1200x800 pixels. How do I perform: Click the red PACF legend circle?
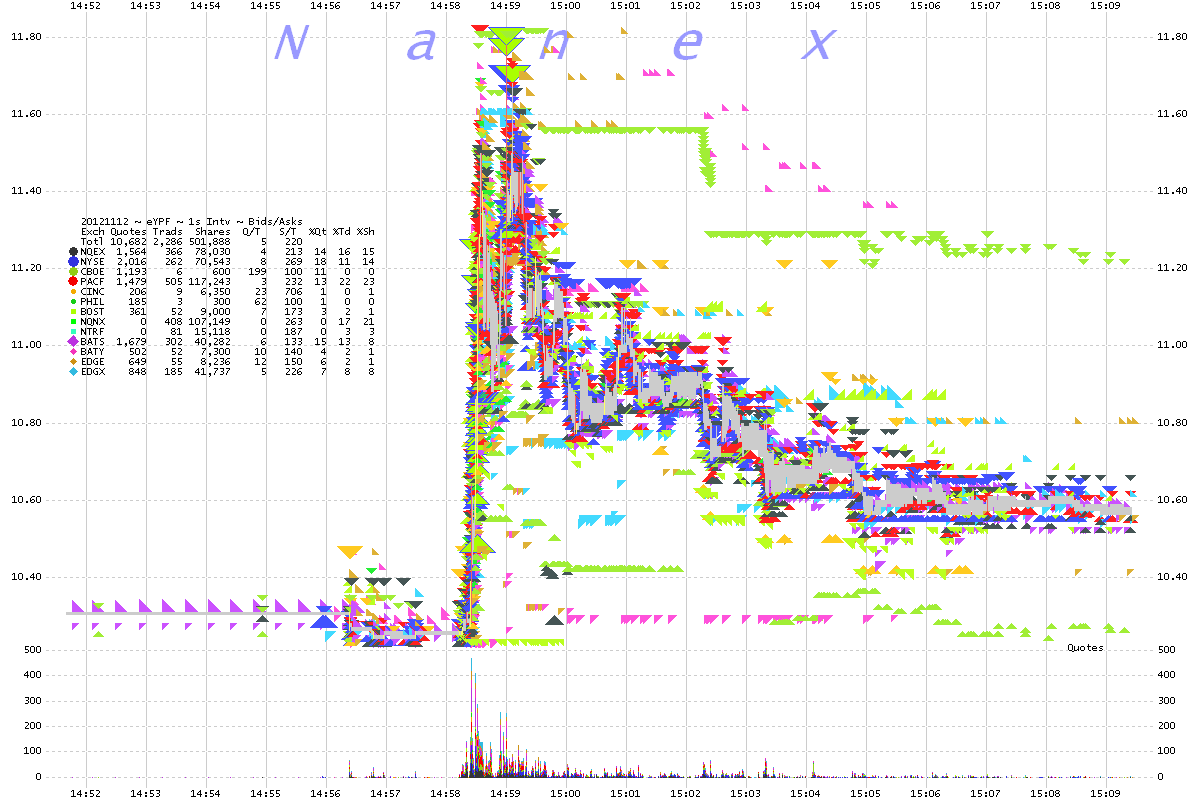pos(73,281)
